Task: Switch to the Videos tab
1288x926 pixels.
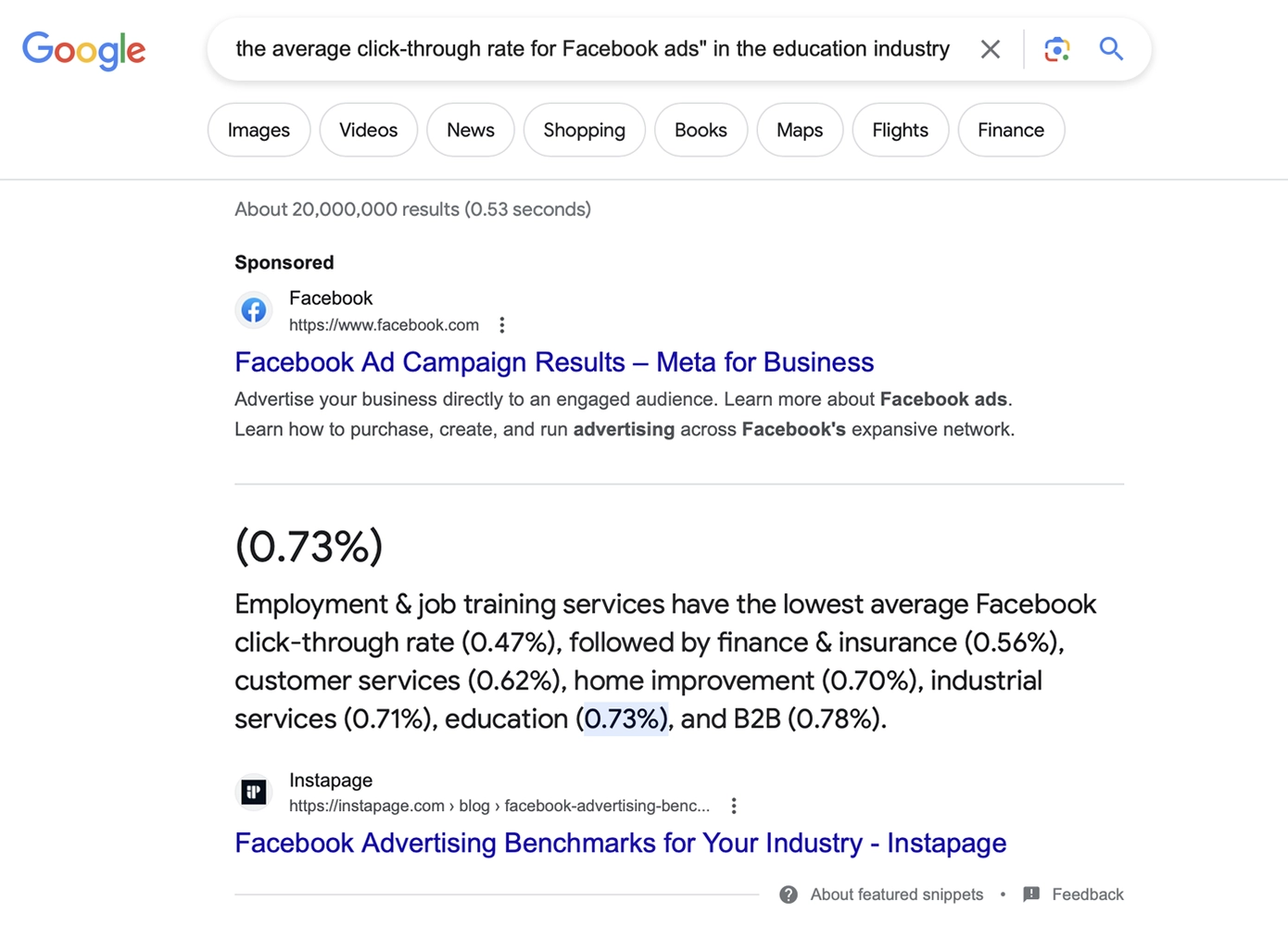Action: coord(368,130)
